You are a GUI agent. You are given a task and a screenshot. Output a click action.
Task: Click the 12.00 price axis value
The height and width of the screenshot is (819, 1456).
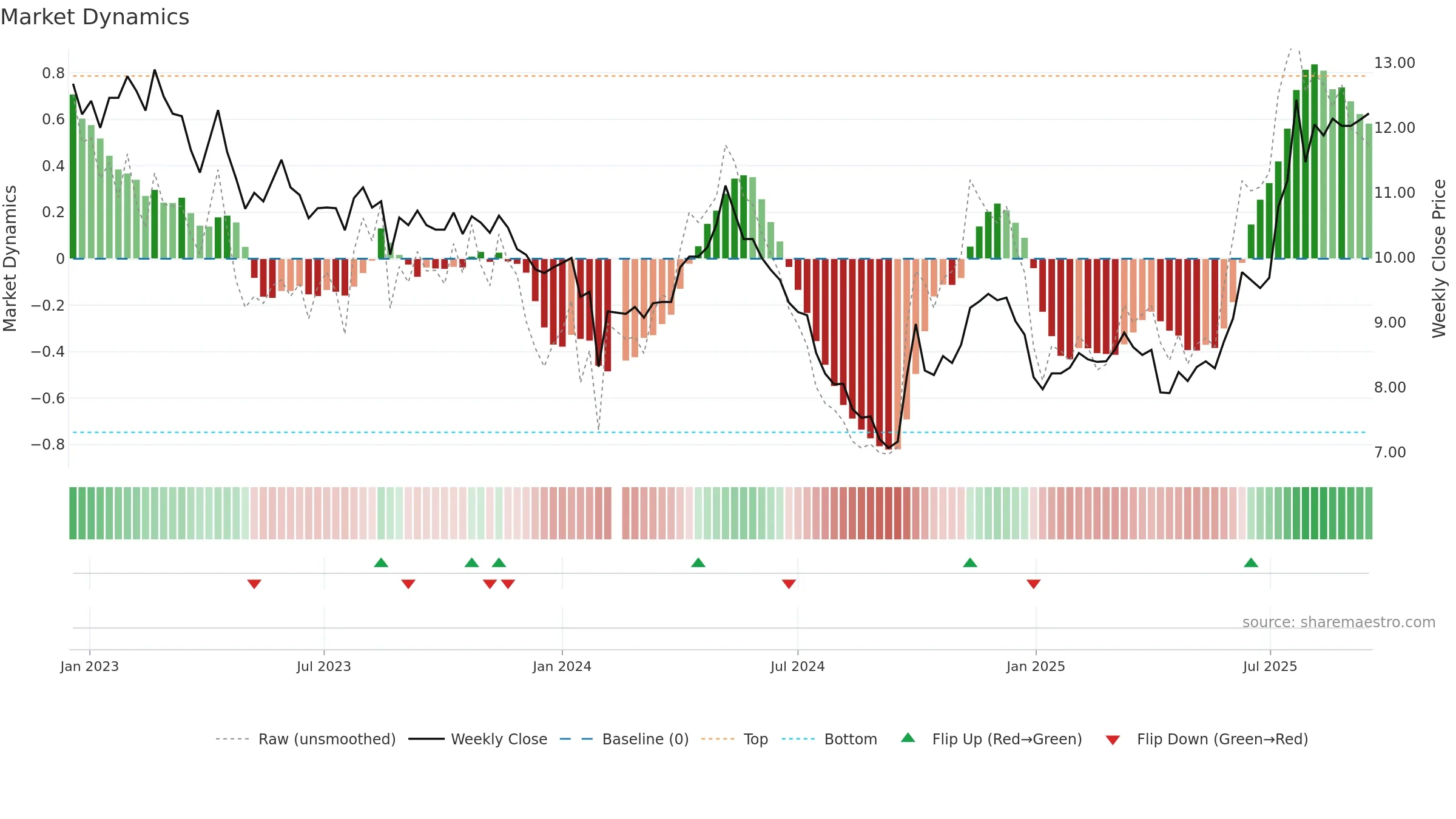click(1395, 127)
